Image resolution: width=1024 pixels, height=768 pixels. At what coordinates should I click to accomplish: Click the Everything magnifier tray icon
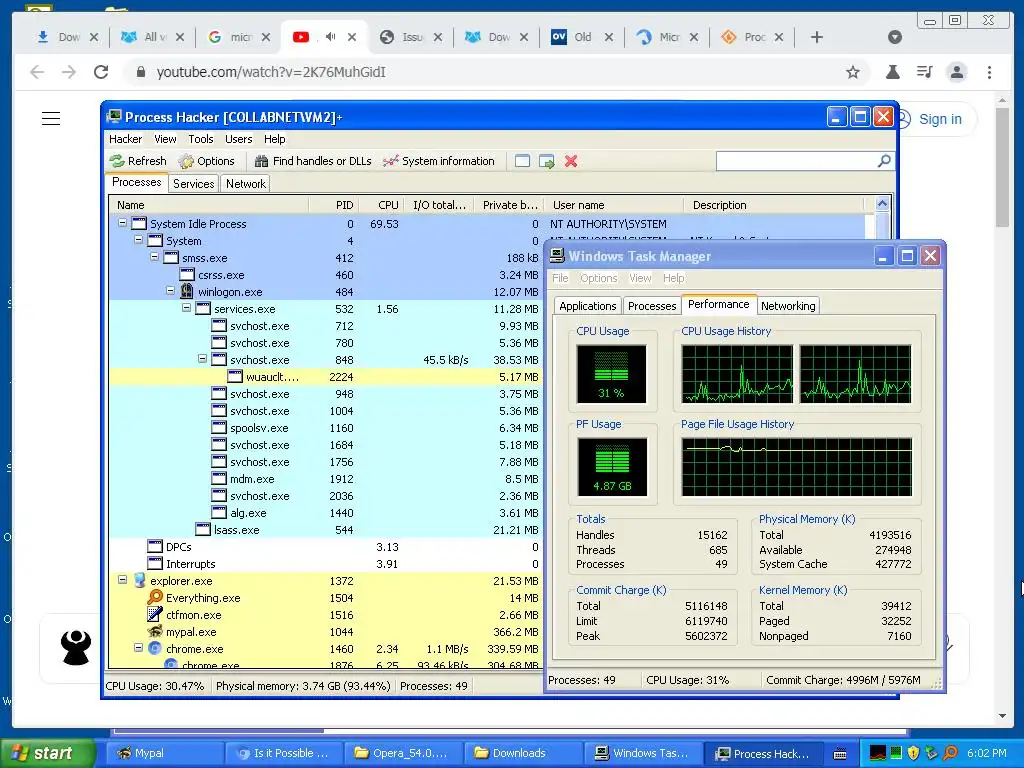click(950, 753)
